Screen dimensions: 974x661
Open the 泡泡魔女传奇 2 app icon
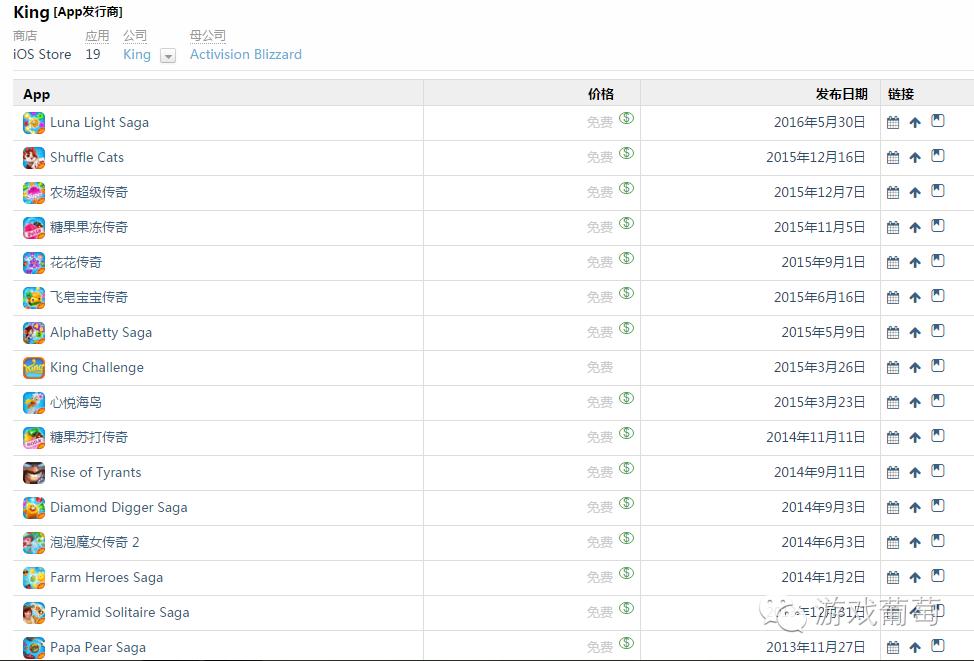[x=34, y=542]
